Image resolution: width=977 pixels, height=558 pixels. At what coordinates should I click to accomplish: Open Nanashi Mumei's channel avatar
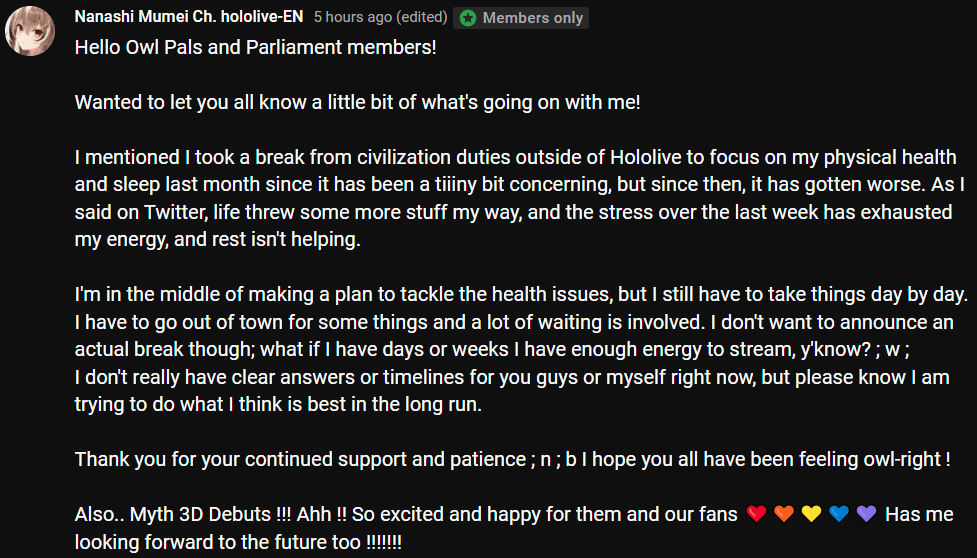tap(29, 31)
